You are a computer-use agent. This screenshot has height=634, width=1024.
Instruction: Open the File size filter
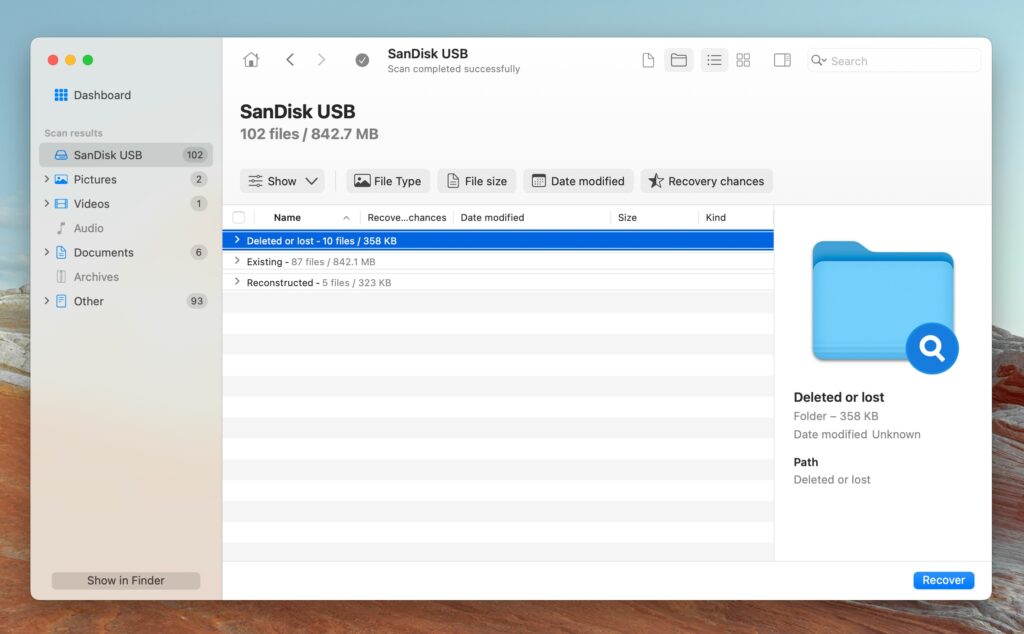476,181
